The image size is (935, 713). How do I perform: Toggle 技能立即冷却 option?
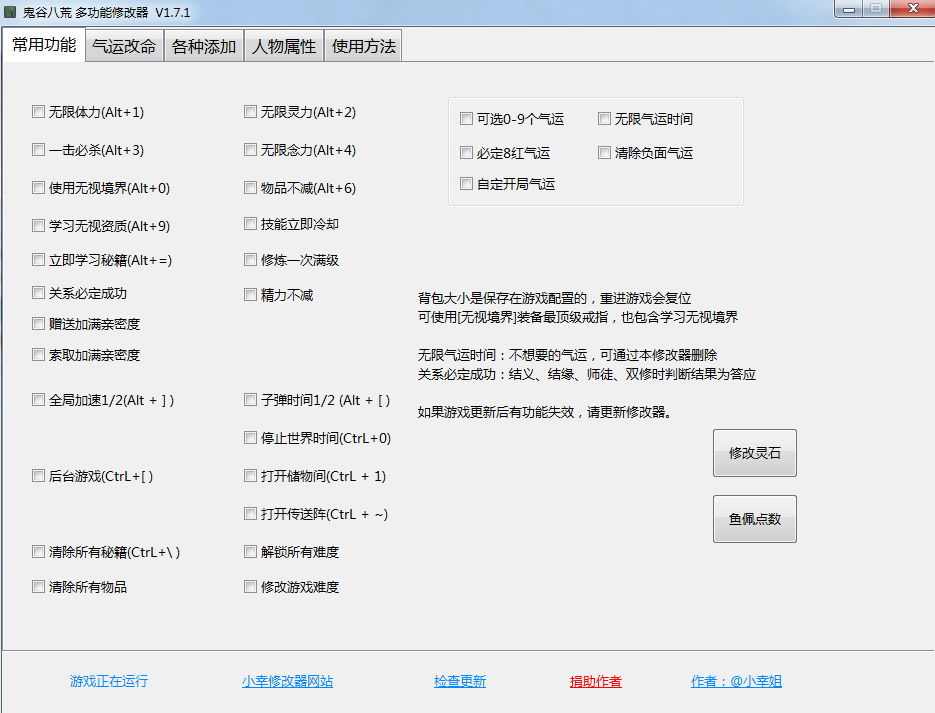250,224
